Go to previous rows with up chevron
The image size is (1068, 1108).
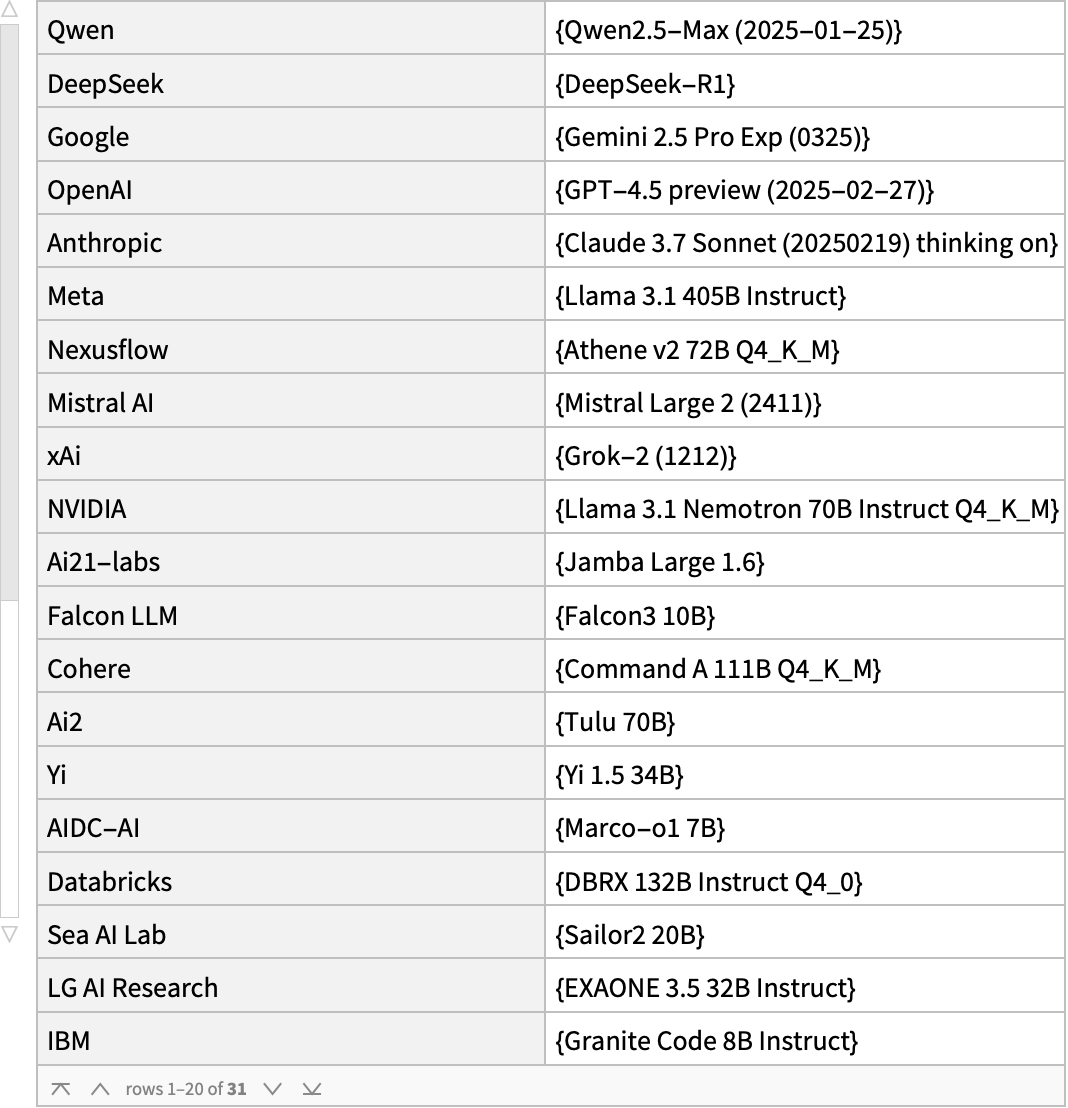coord(99,1089)
